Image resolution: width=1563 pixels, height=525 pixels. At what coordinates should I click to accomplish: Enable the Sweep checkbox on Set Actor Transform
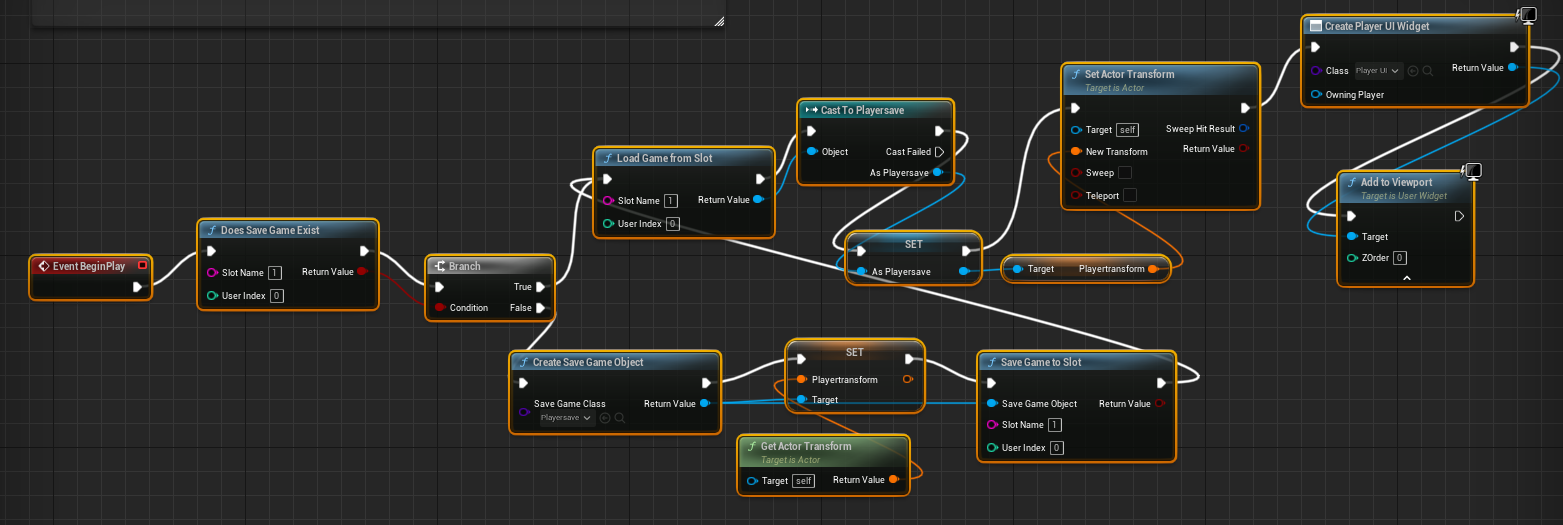point(1125,173)
